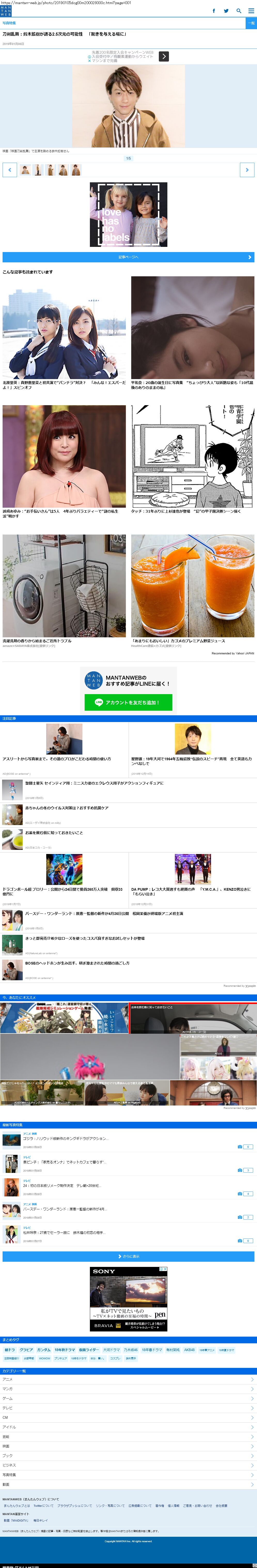
Task: Share via the Facebook icon in header
Action: [x=214, y=11]
